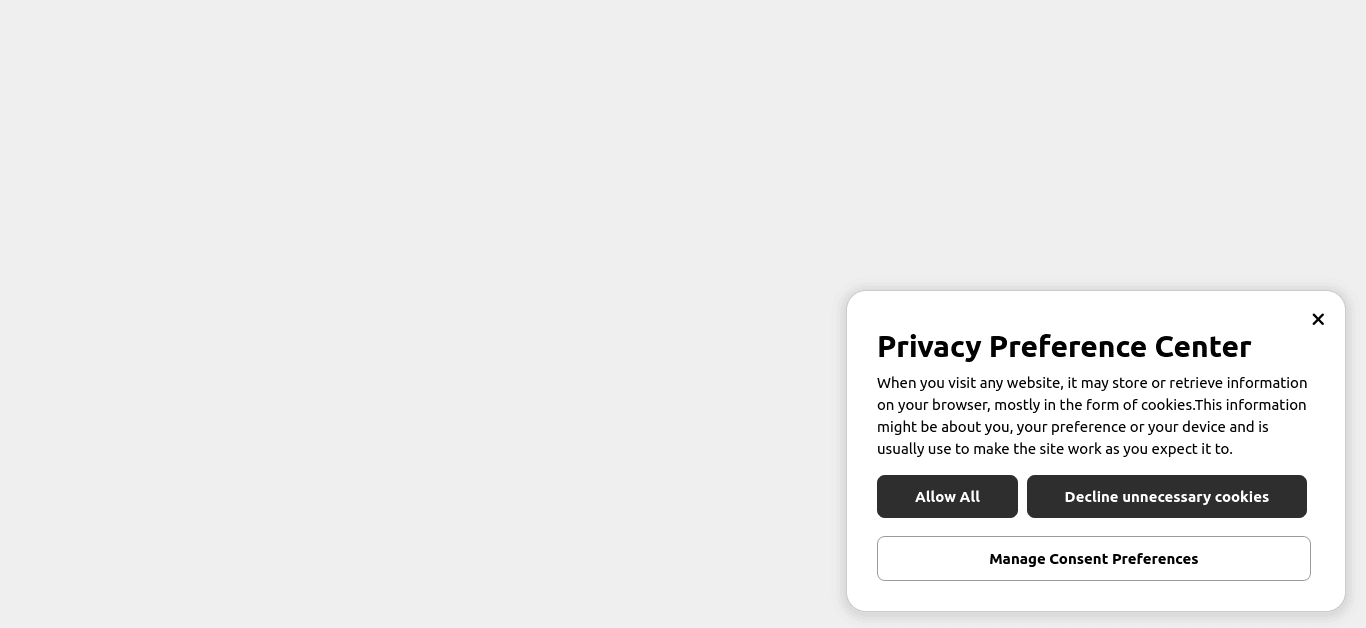
Task: Decline unnecessary cookies
Action: (x=1166, y=497)
